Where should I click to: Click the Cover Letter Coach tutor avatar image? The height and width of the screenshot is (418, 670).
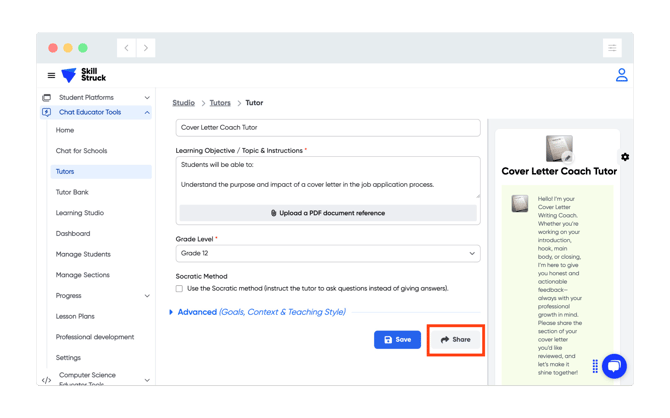559,149
